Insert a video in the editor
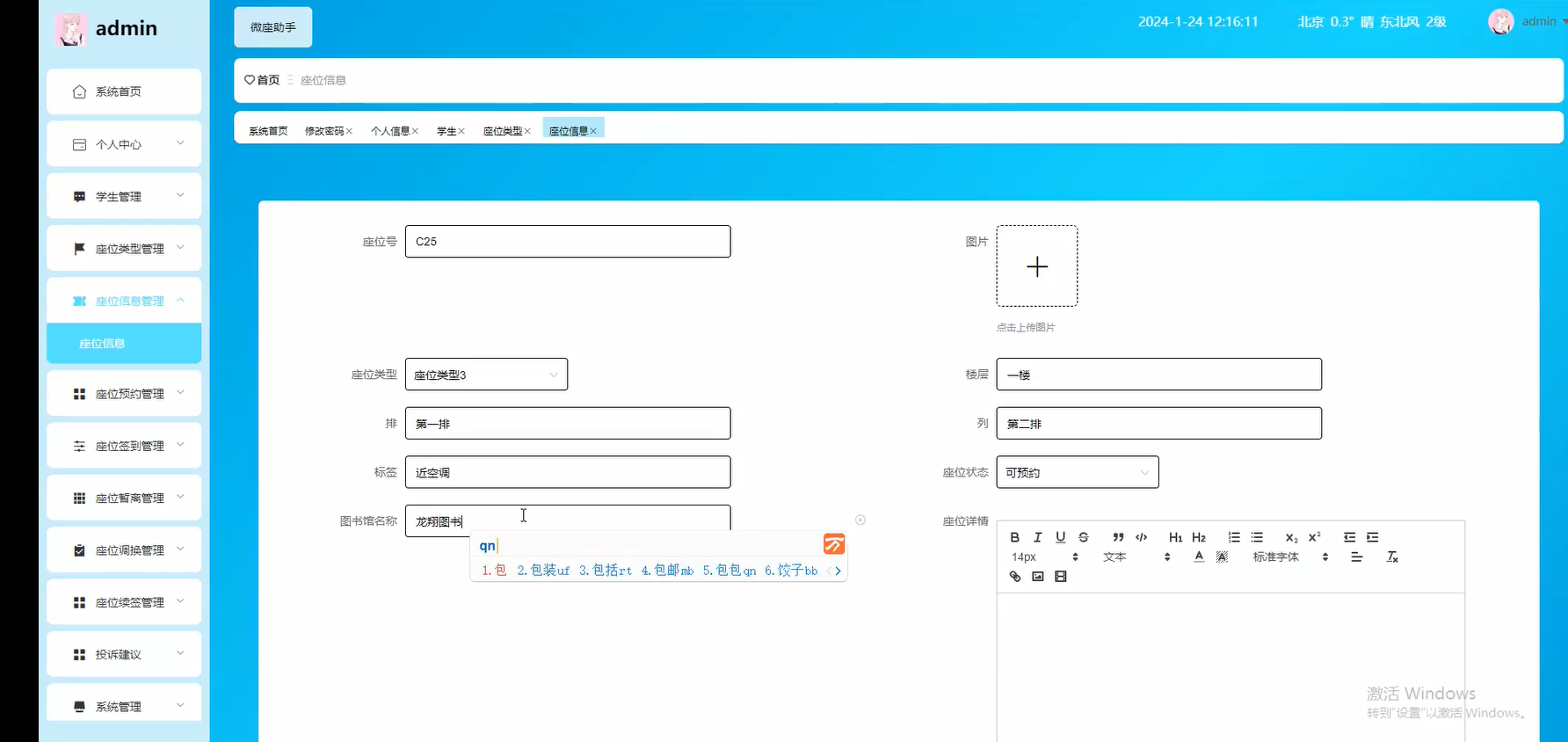Image resolution: width=1568 pixels, height=742 pixels. coord(1061,577)
